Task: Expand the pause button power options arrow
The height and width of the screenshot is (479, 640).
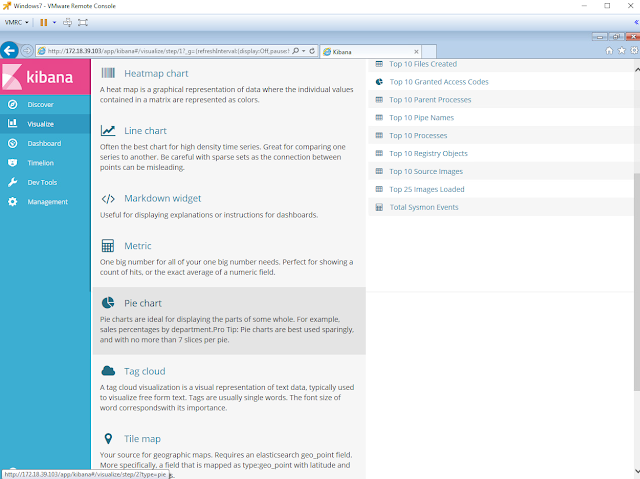Action: click(x=54, y=22)
